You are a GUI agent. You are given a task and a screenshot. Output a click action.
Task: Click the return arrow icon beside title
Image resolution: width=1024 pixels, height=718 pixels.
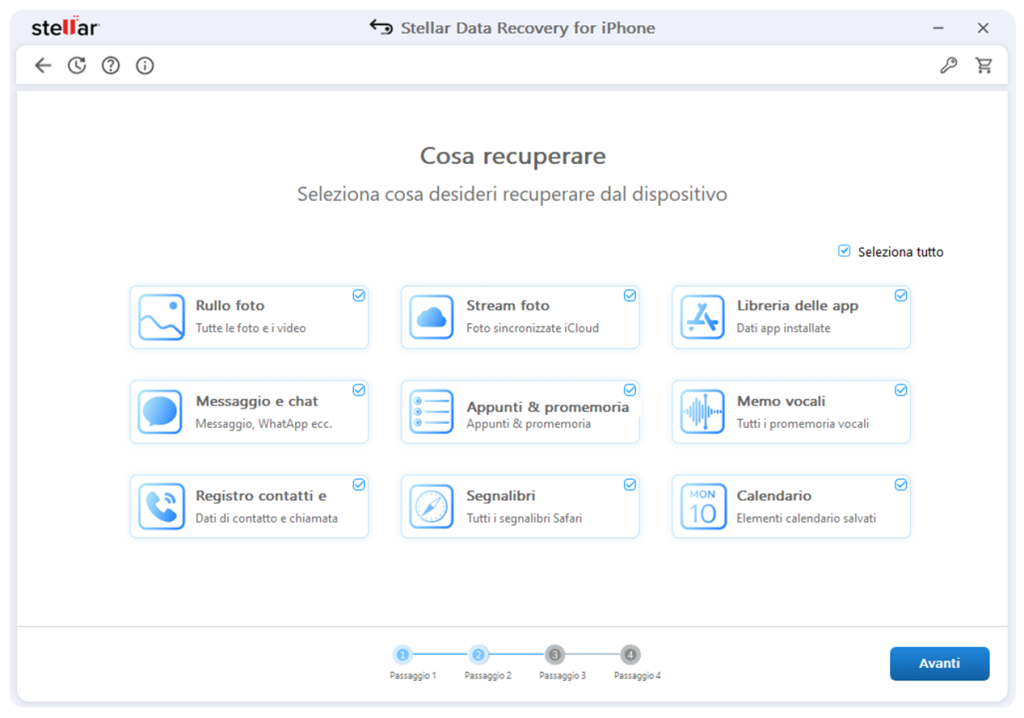[381, 27]
